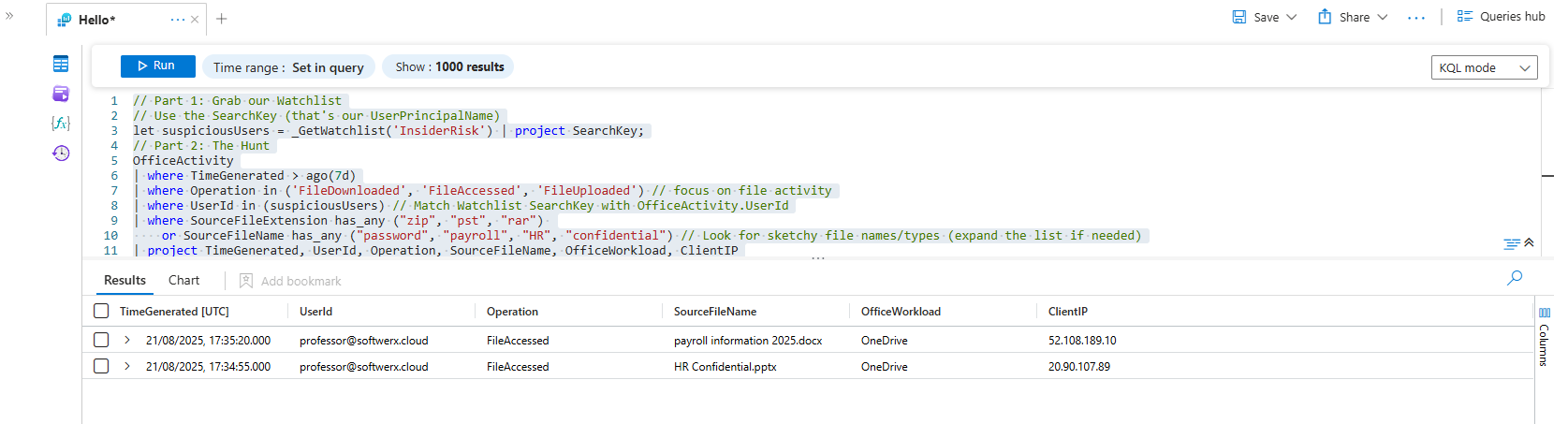Add a new query tab
The height and width of the screenshot is (424, 1568).
[222, 19]
